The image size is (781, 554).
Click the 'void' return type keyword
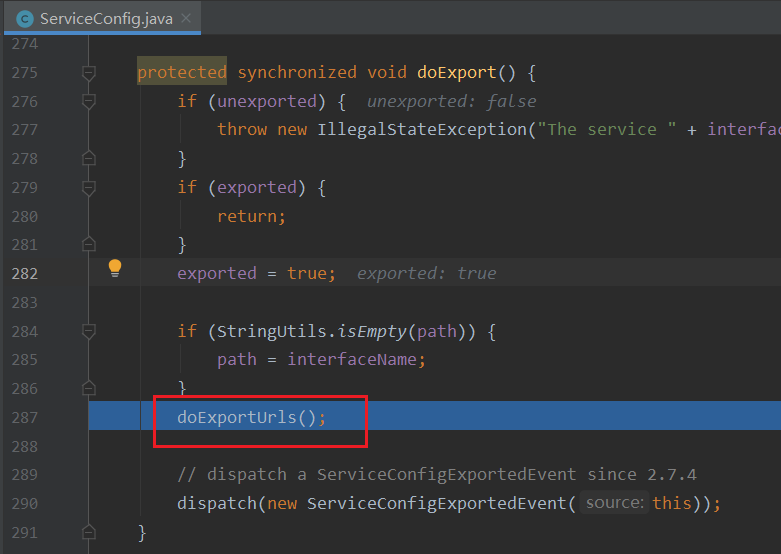pos(387,72)
